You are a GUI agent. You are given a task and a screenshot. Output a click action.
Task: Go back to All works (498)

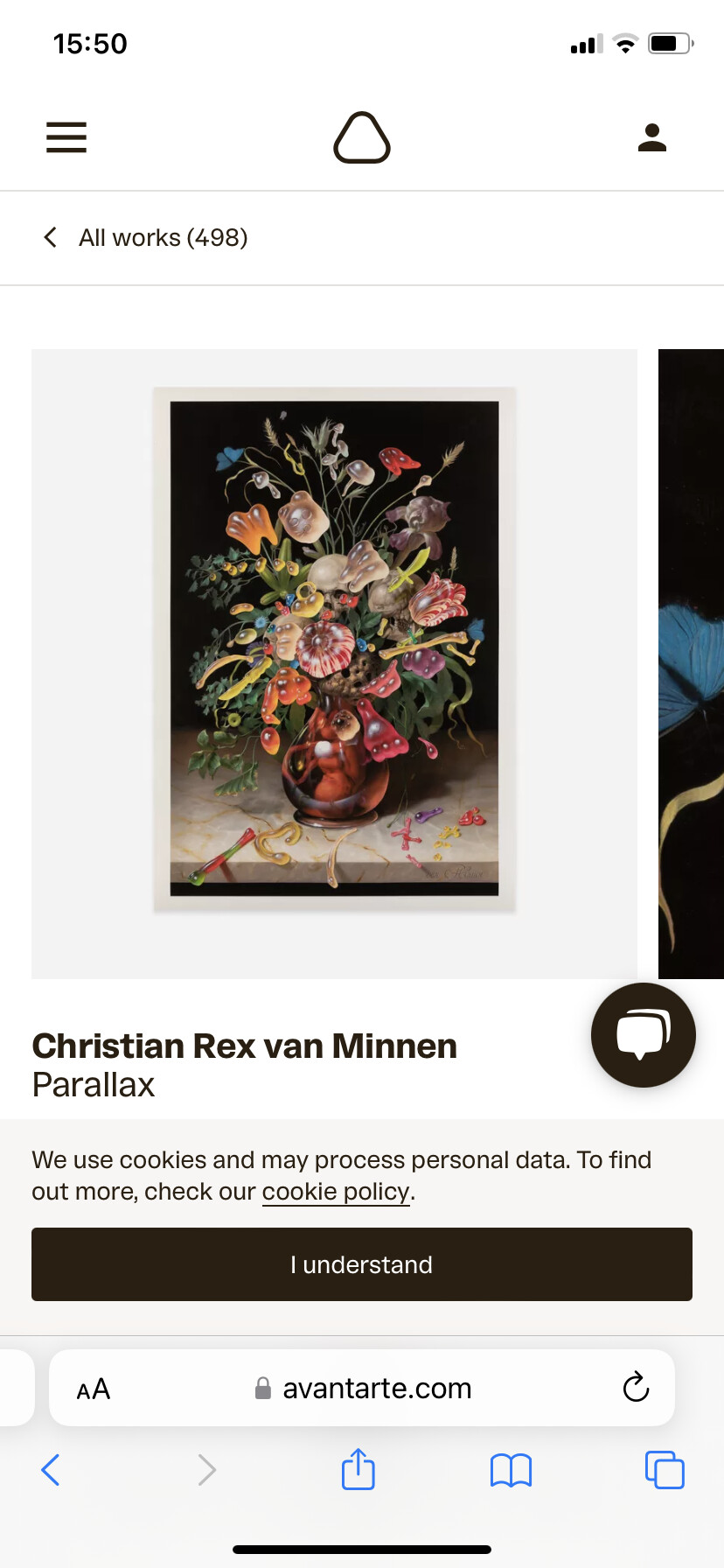point(164,238)
